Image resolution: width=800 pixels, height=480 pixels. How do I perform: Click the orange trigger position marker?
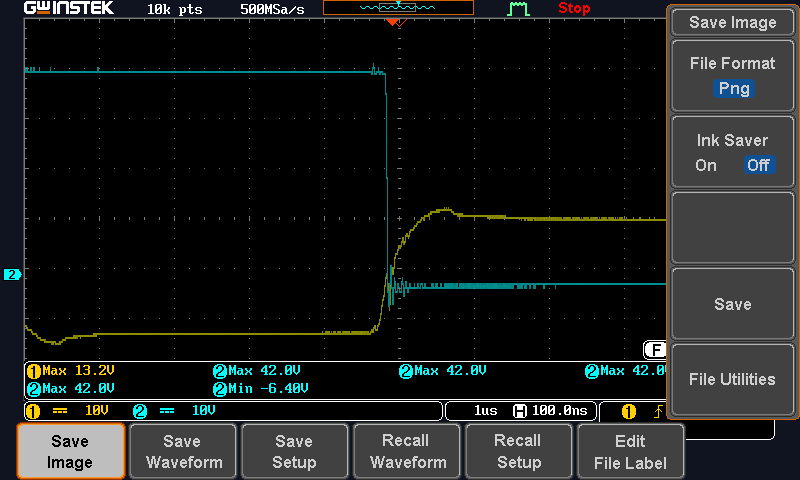(392, 22)
